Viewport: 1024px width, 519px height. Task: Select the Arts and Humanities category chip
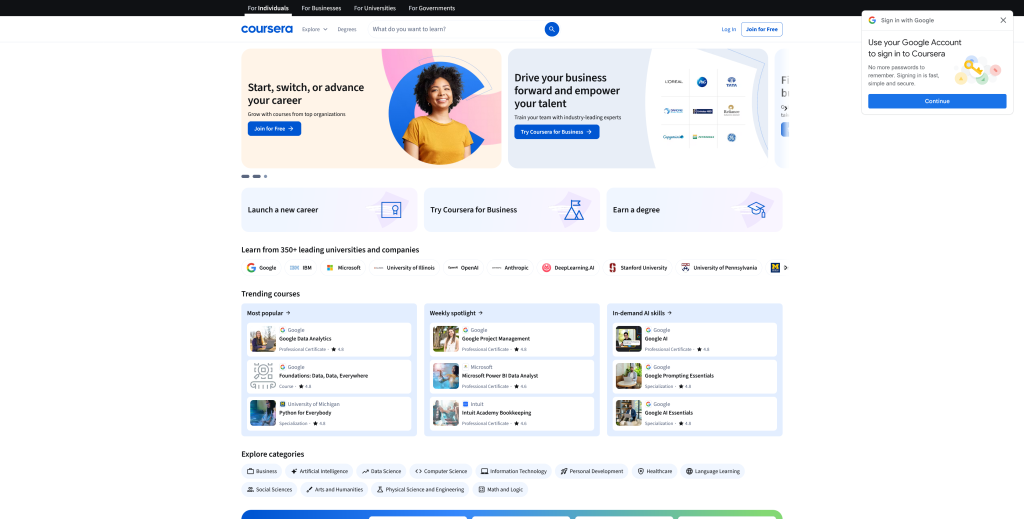point(334,490)
